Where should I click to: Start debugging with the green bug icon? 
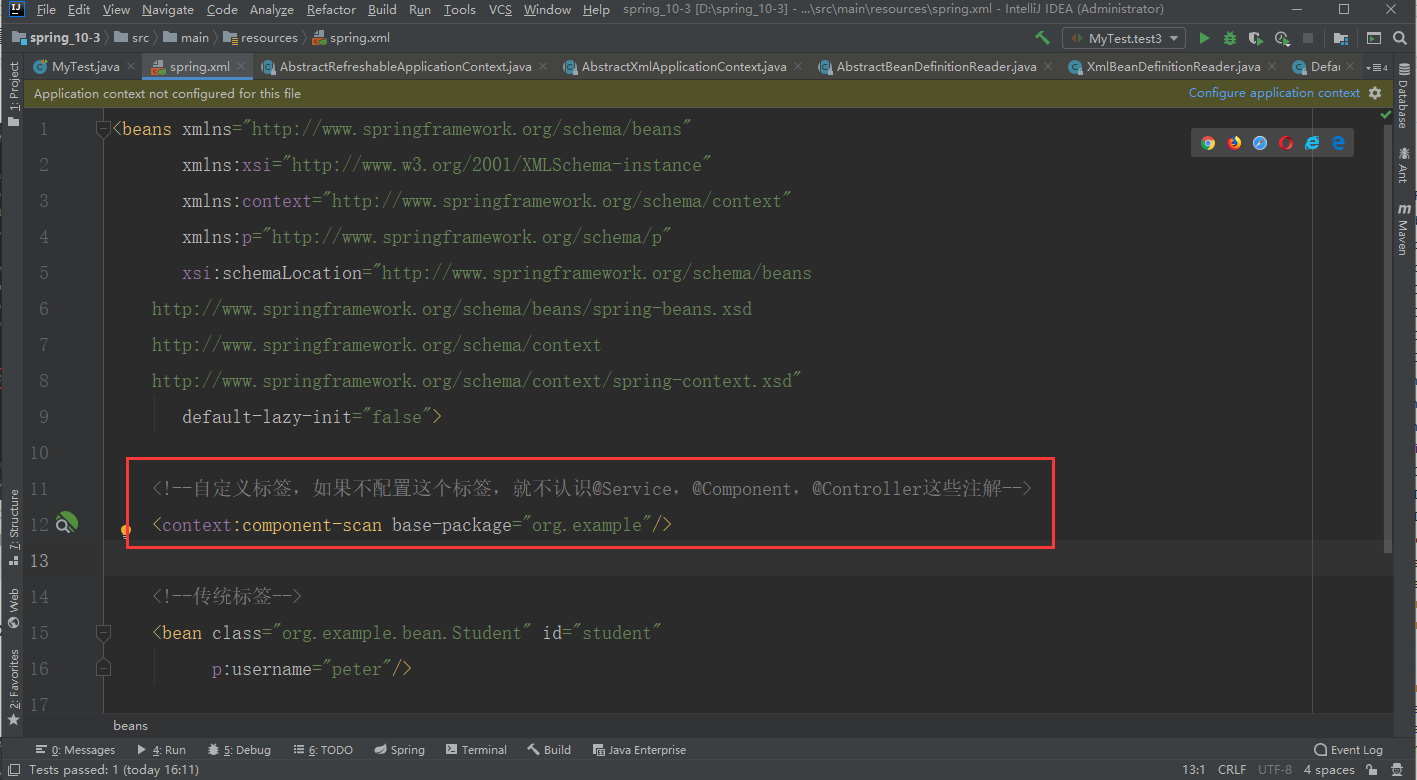click(1230, 38)
